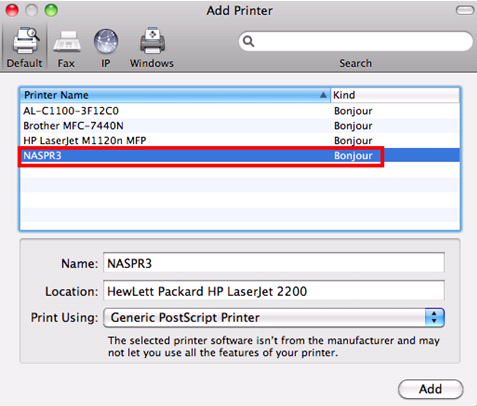The height and width of the screenshot is (406, 477).
Task: Click the Generic PostScript Printer popup
Action: point(274,318)
